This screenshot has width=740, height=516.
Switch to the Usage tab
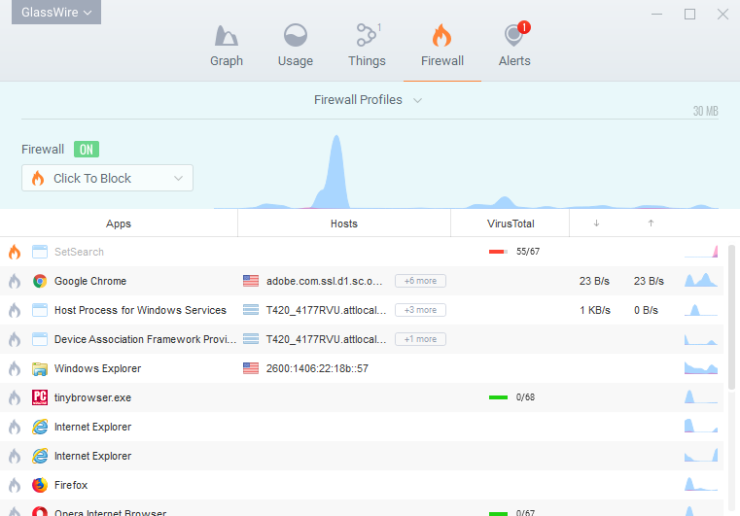pyautogui.click(x=295, y=46)
